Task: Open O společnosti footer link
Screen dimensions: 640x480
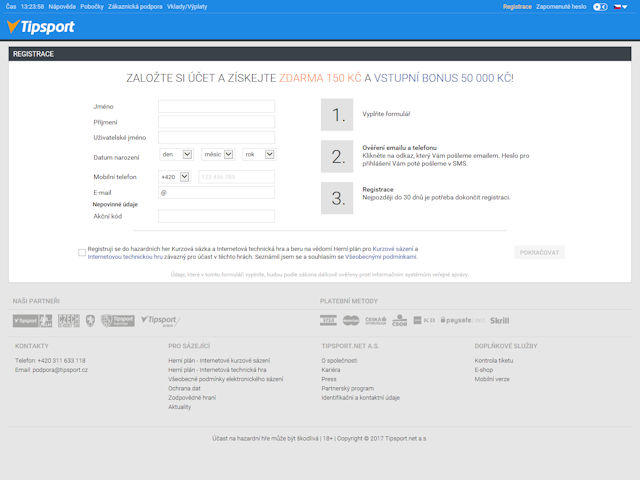Action: pos(340,360)
